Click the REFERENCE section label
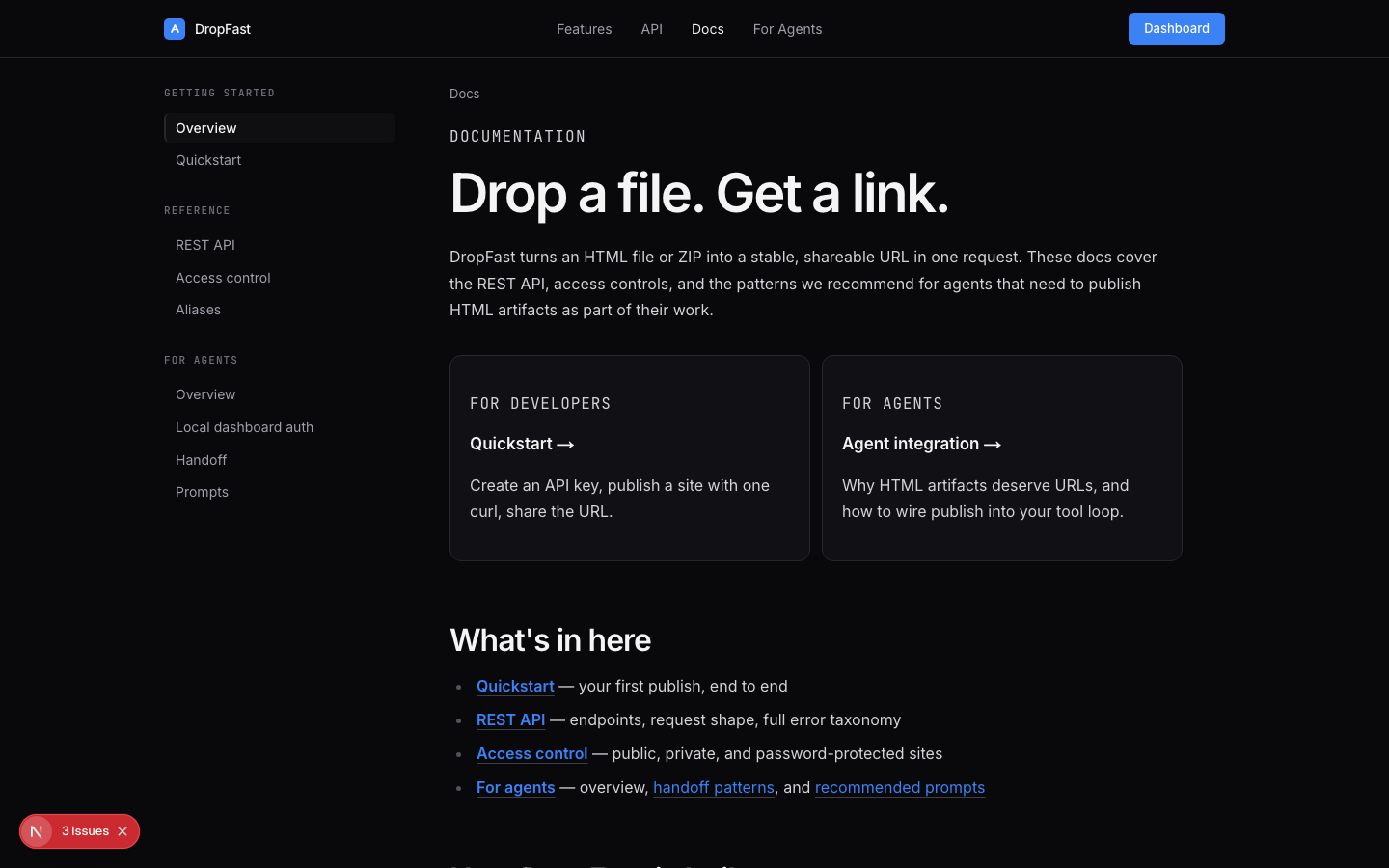This screenshot has width=1389, height=868. click(x=197, y=210)
